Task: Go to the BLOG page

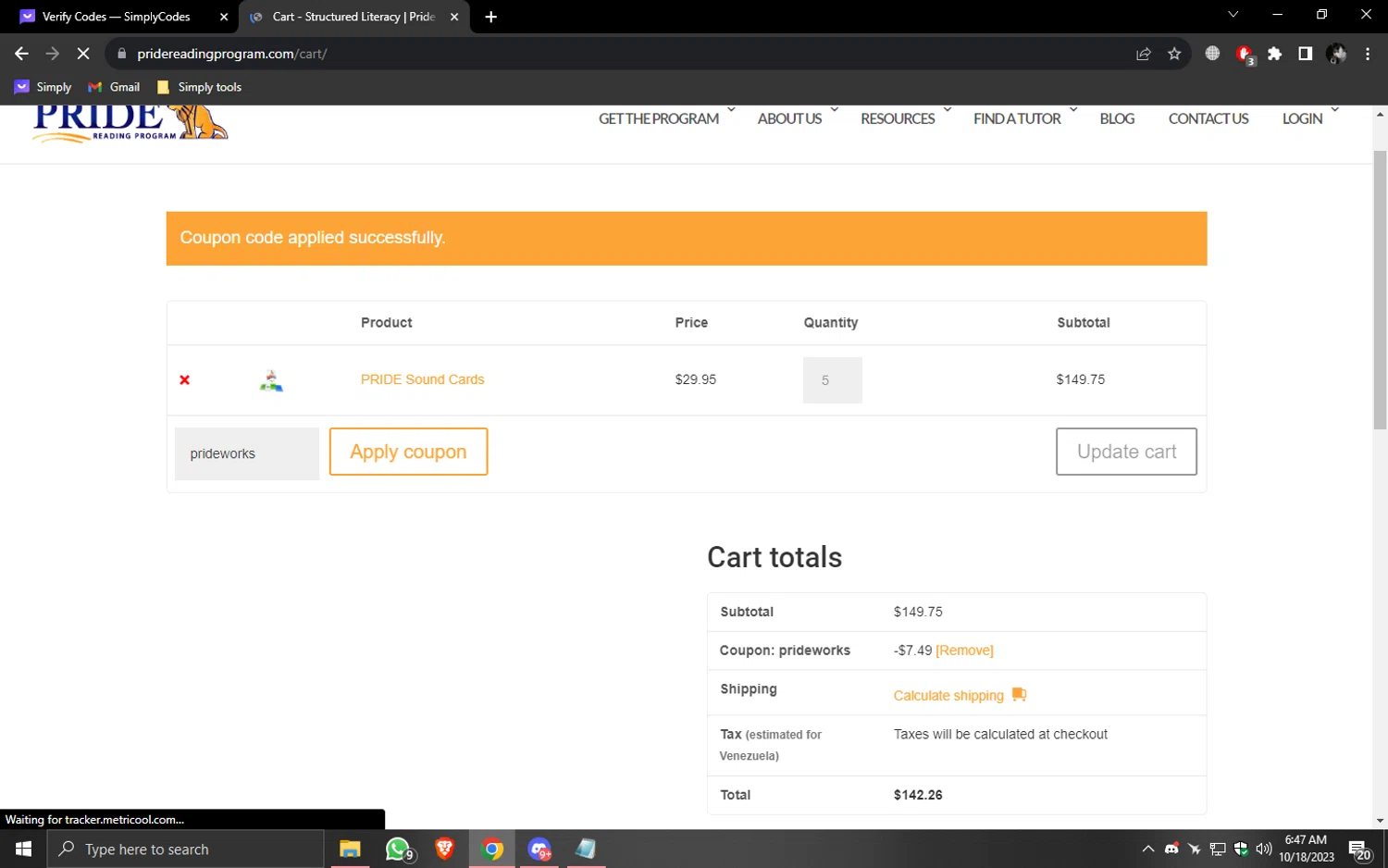Action: (x=1117, y=118)
